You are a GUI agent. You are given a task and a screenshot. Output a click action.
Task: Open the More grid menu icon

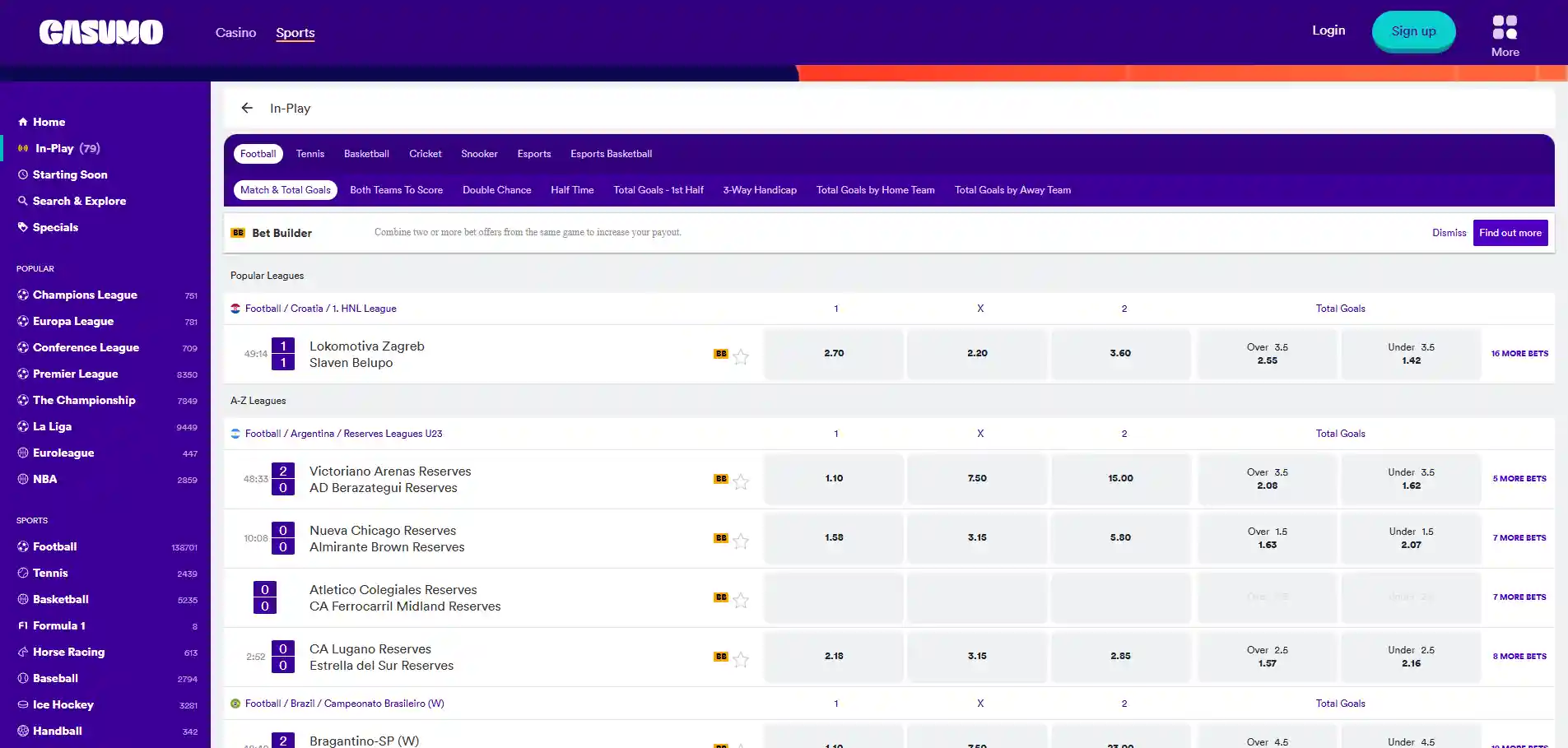[1505, 27]
